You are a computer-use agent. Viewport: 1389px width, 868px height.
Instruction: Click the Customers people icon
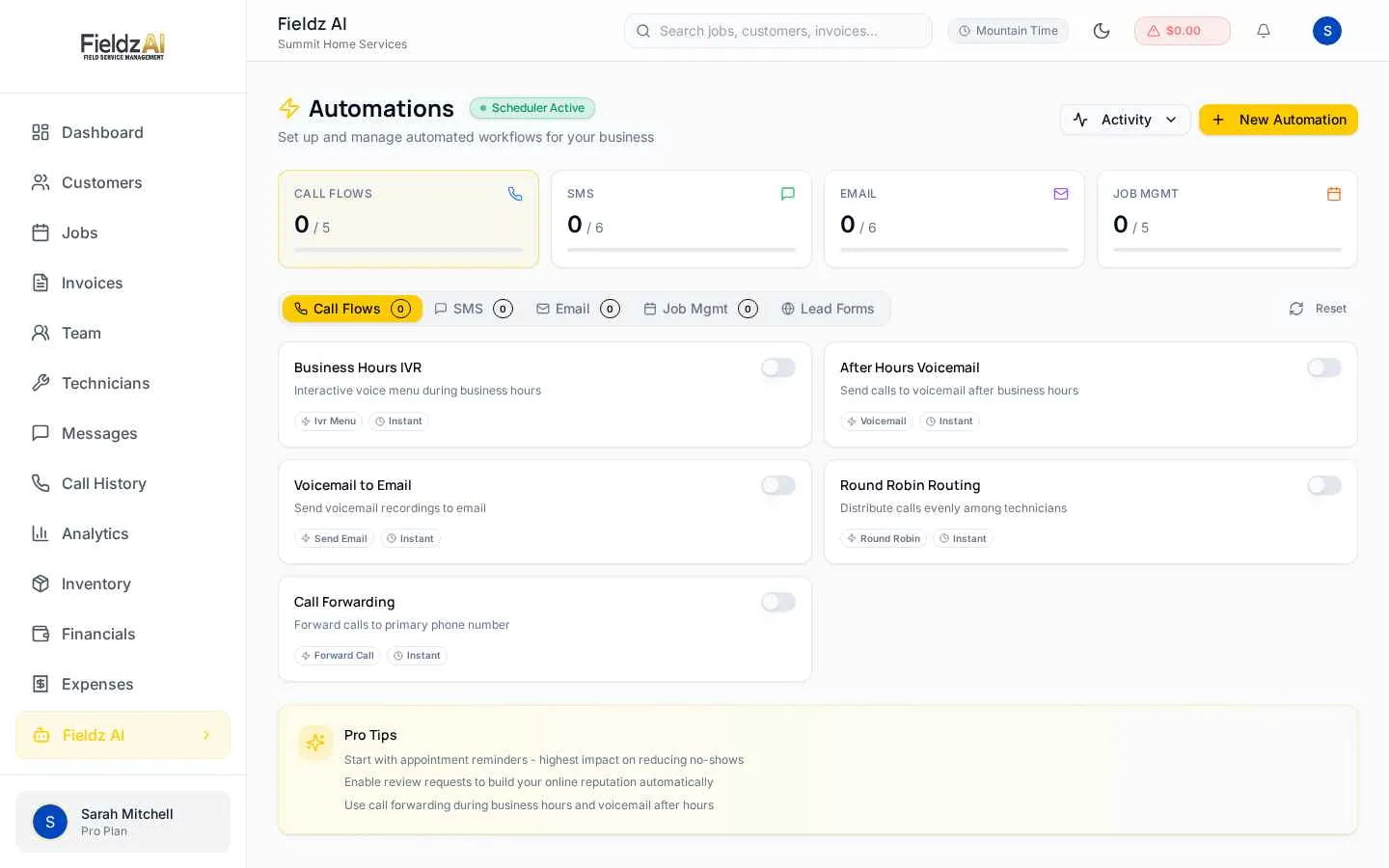point(41,182)
